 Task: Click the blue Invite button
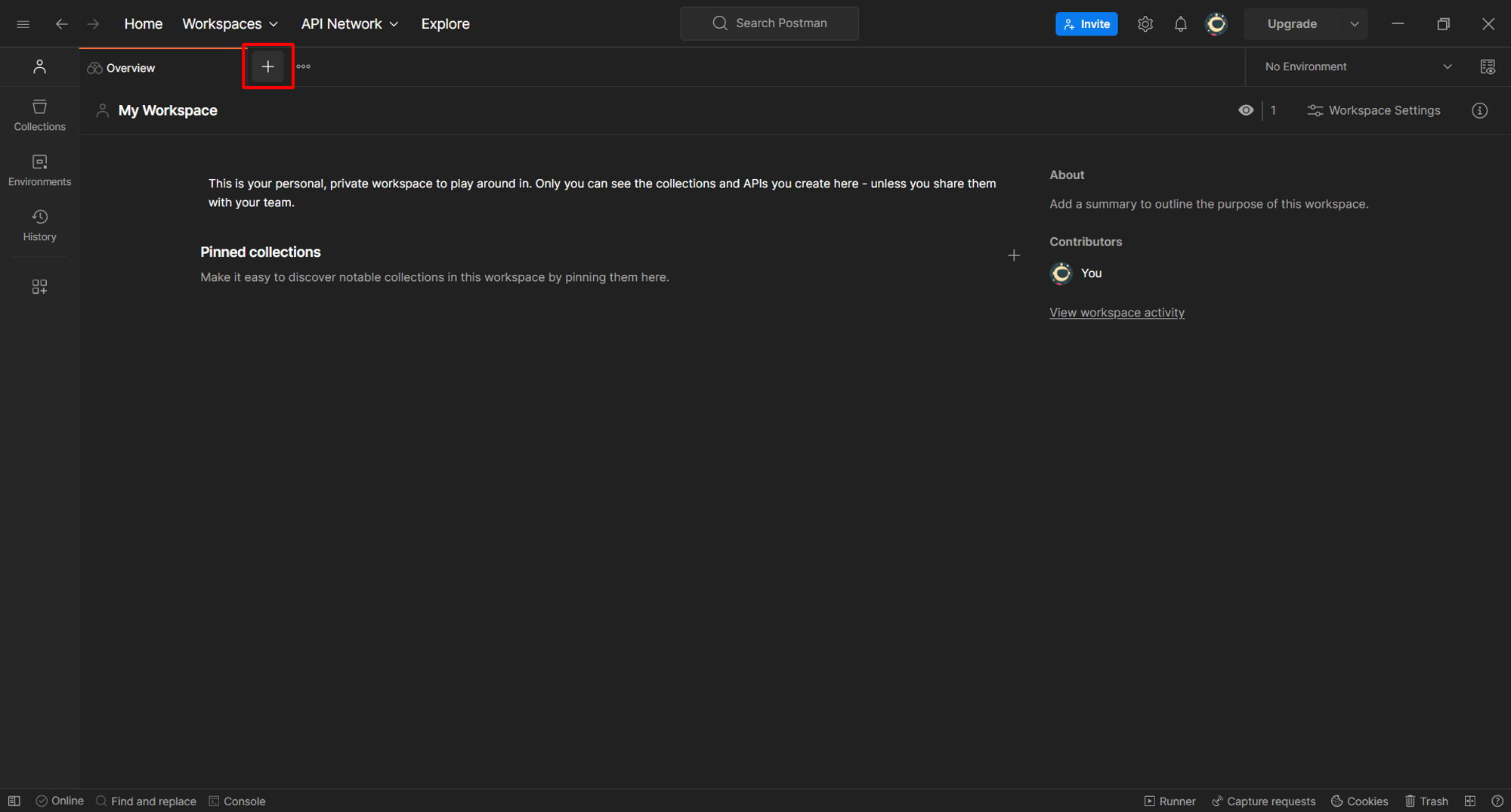[x=1086, y=24]
